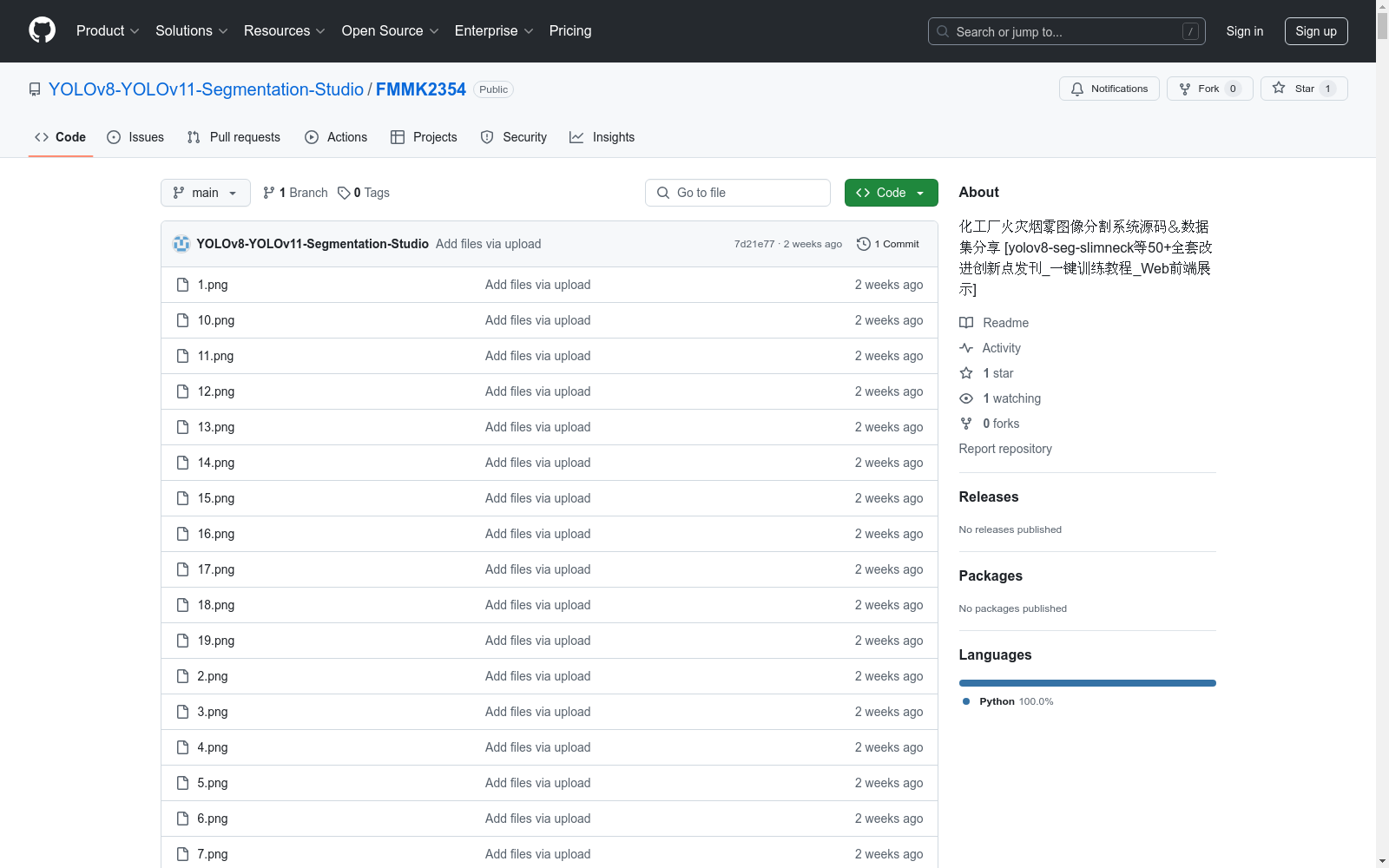The image size is (1389, 868).
Task: Open the 2.png file
Action: 213,676
